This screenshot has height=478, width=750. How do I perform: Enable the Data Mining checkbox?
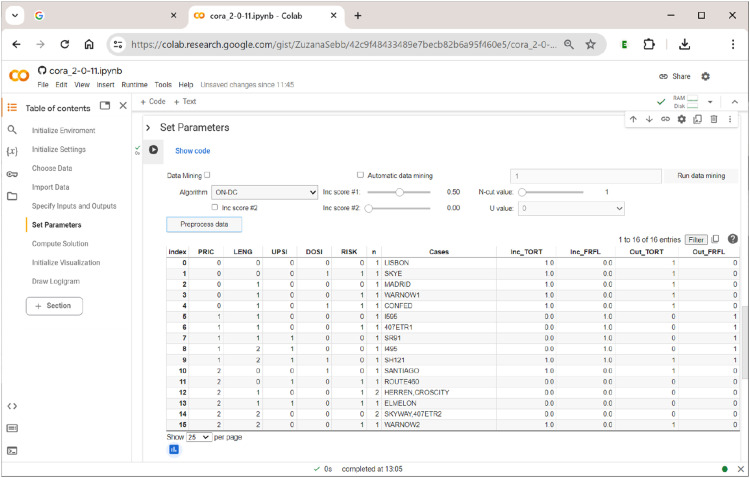(x=207, y=175)
